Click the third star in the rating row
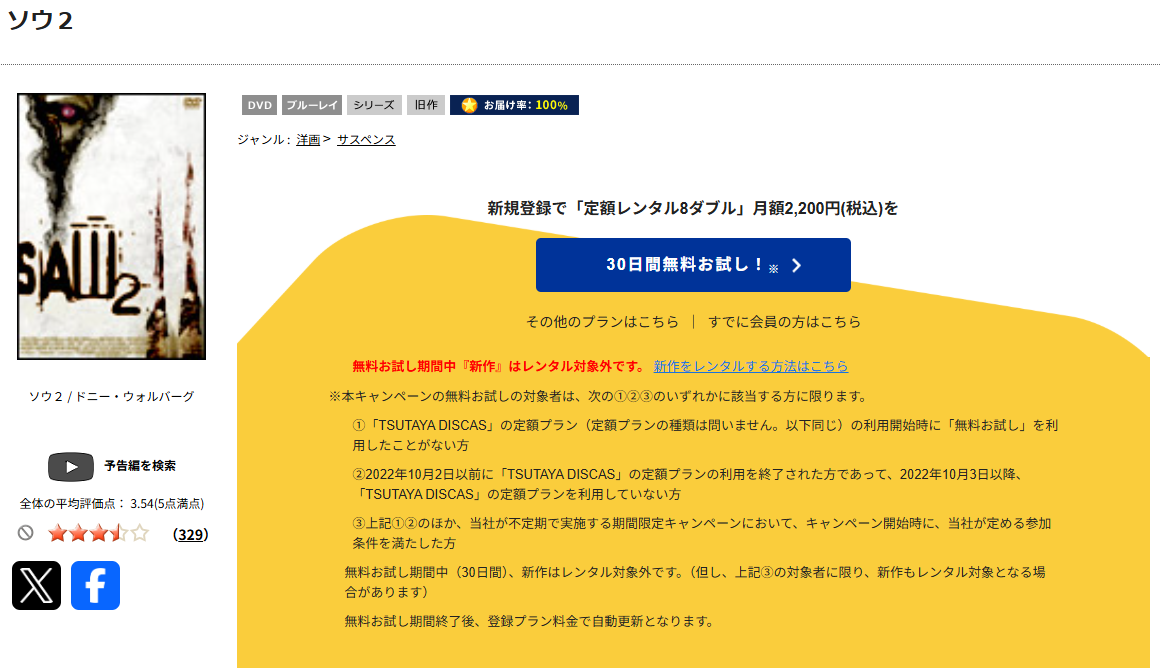Image resolution: width=1160 pixels, height=672 pixels. pyautogui.click(x=97, y=533)
